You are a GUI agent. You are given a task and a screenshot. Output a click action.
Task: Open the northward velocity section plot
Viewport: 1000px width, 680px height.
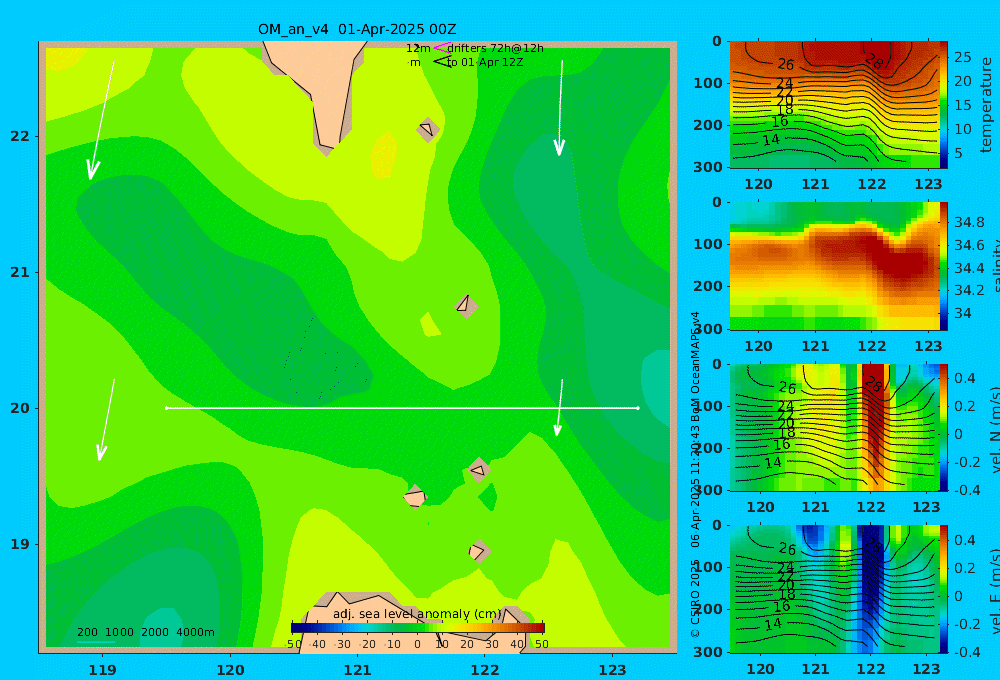[834, 427]
